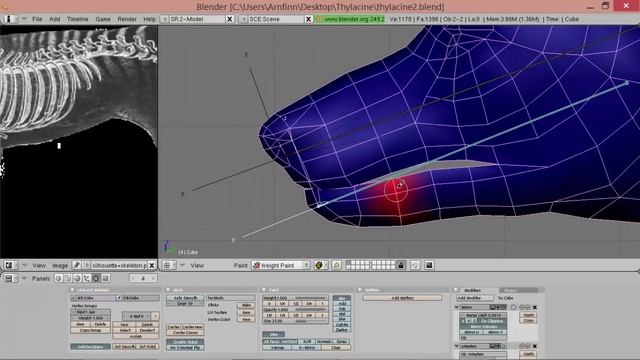
Task: Select the Shading context icon in Panels
Action: (x=77, y=278)
